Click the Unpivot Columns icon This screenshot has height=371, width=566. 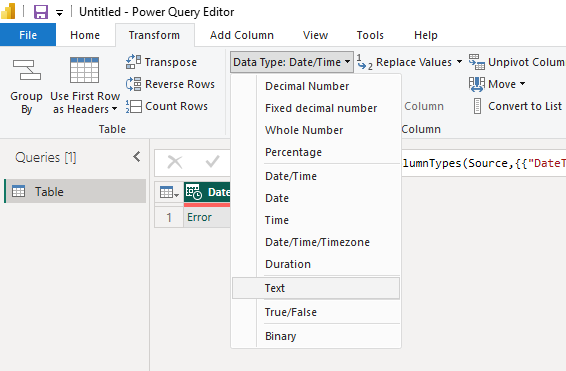tap(476, 62)
